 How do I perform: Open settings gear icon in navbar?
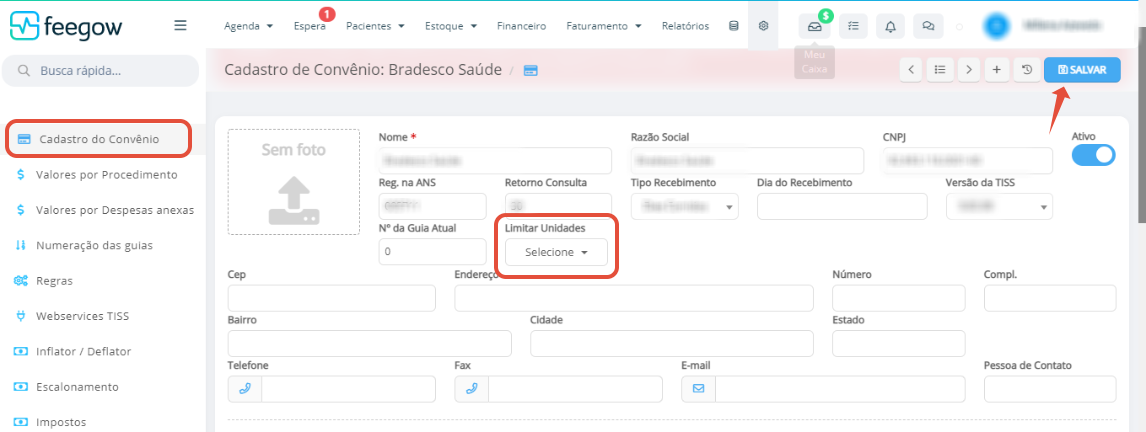763,26
